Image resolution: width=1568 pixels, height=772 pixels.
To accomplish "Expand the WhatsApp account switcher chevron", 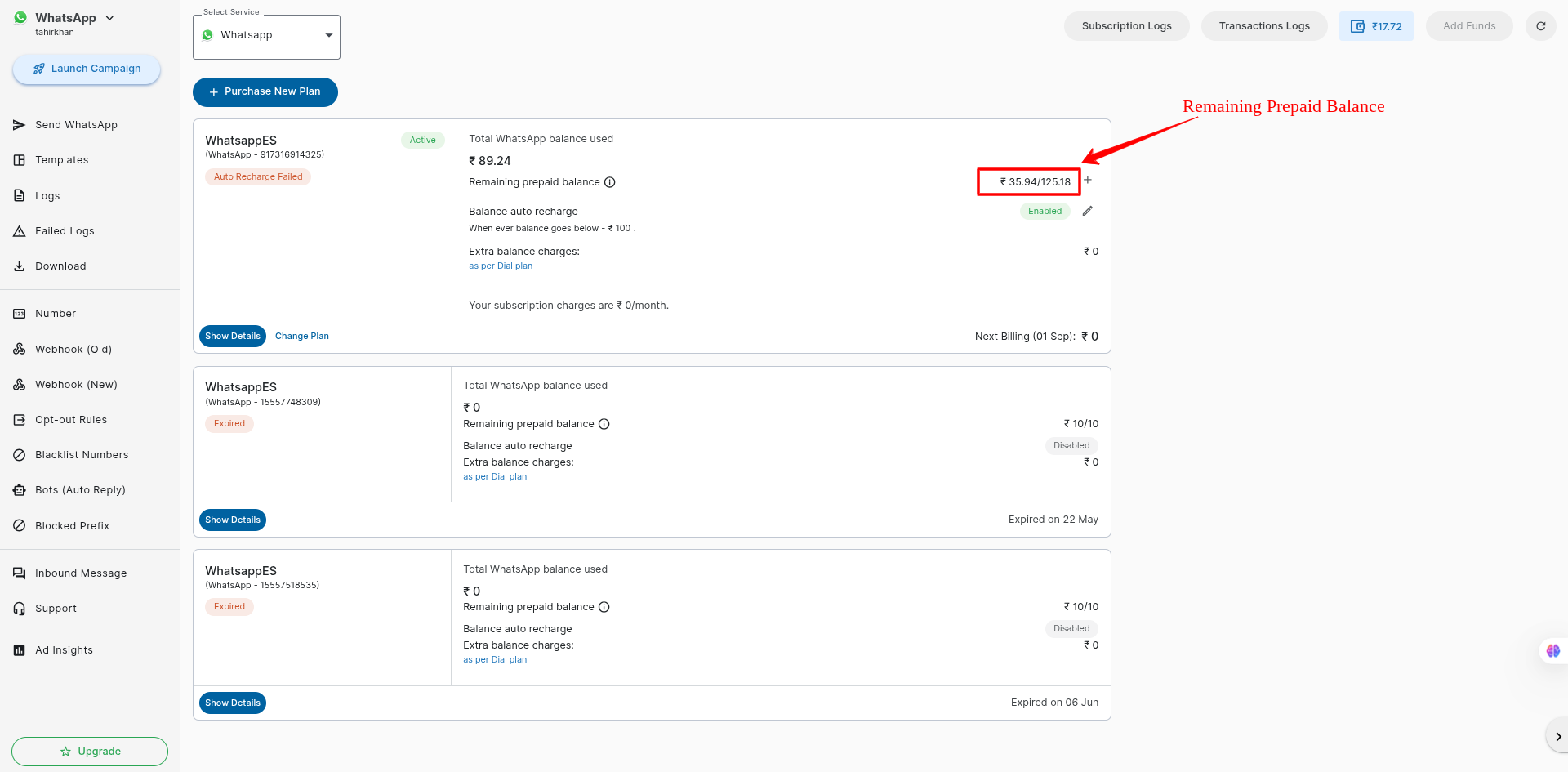I will 109,18.
